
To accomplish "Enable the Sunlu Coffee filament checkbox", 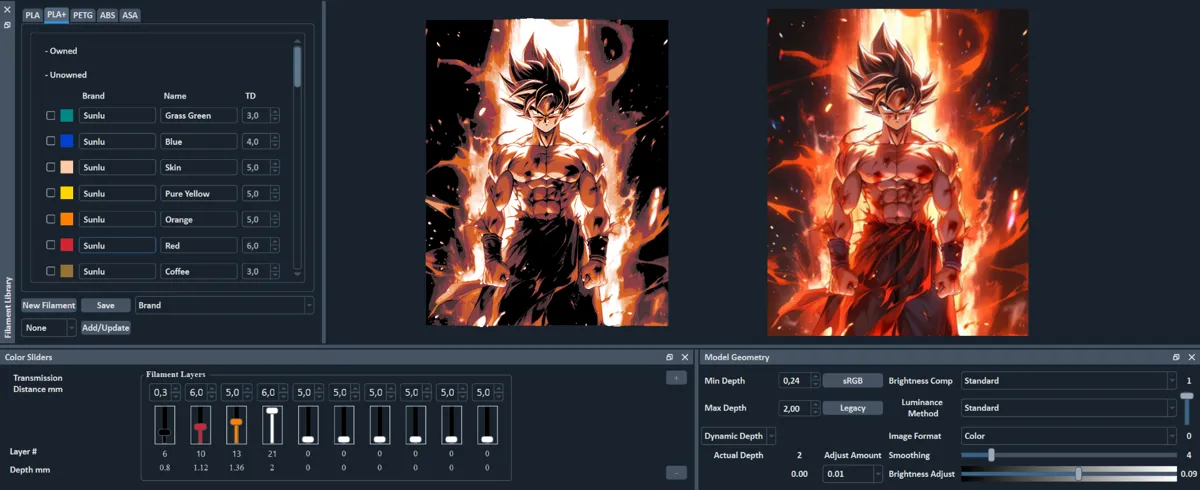I will click(51, 271).
